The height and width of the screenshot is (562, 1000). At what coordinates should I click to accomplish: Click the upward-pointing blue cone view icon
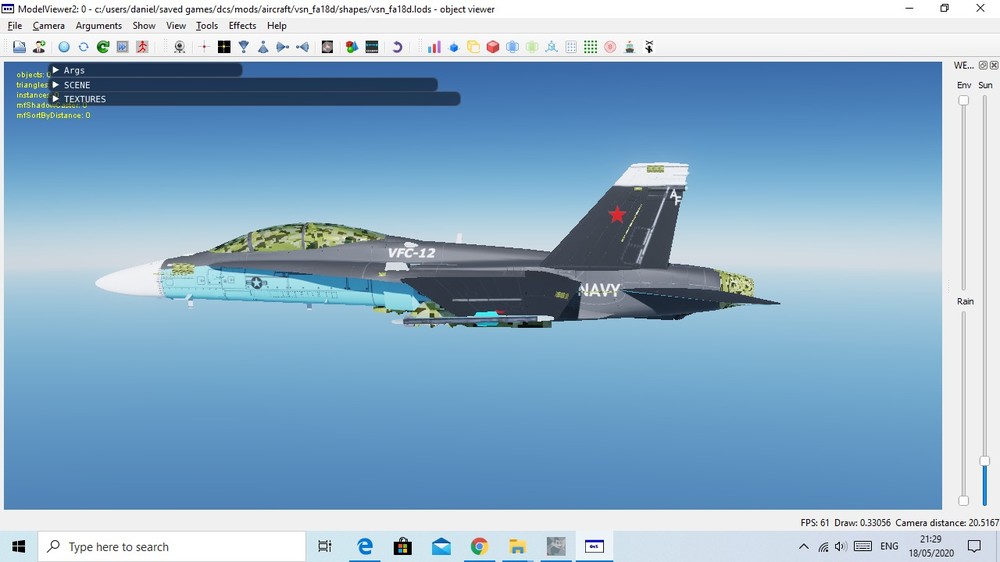263,47
